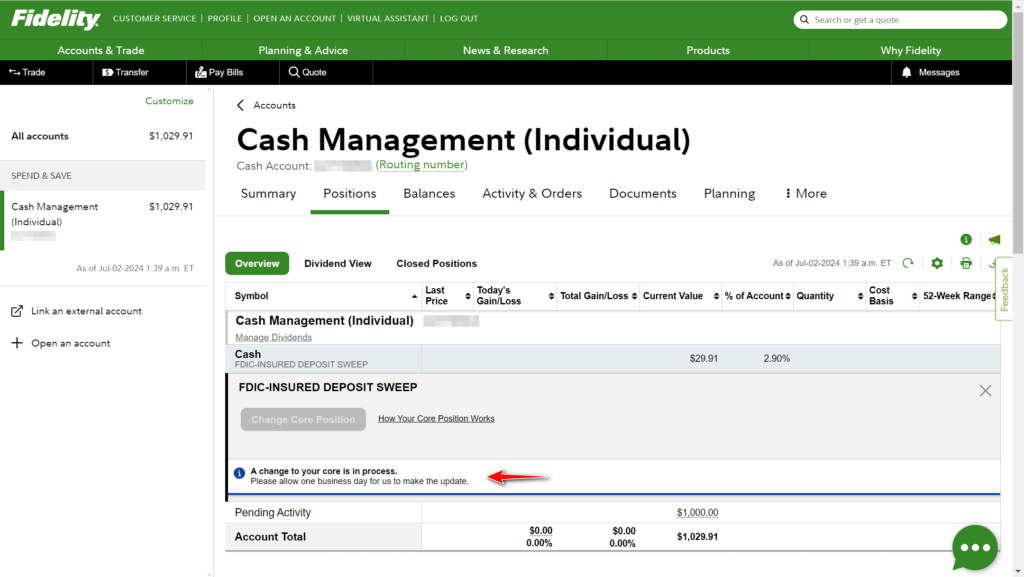Click the green info circle icon

(x=966, y=240)
